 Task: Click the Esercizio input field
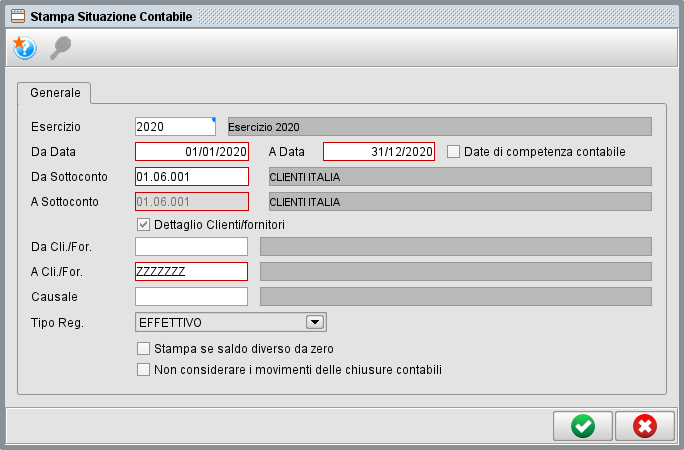pos(174,127)
